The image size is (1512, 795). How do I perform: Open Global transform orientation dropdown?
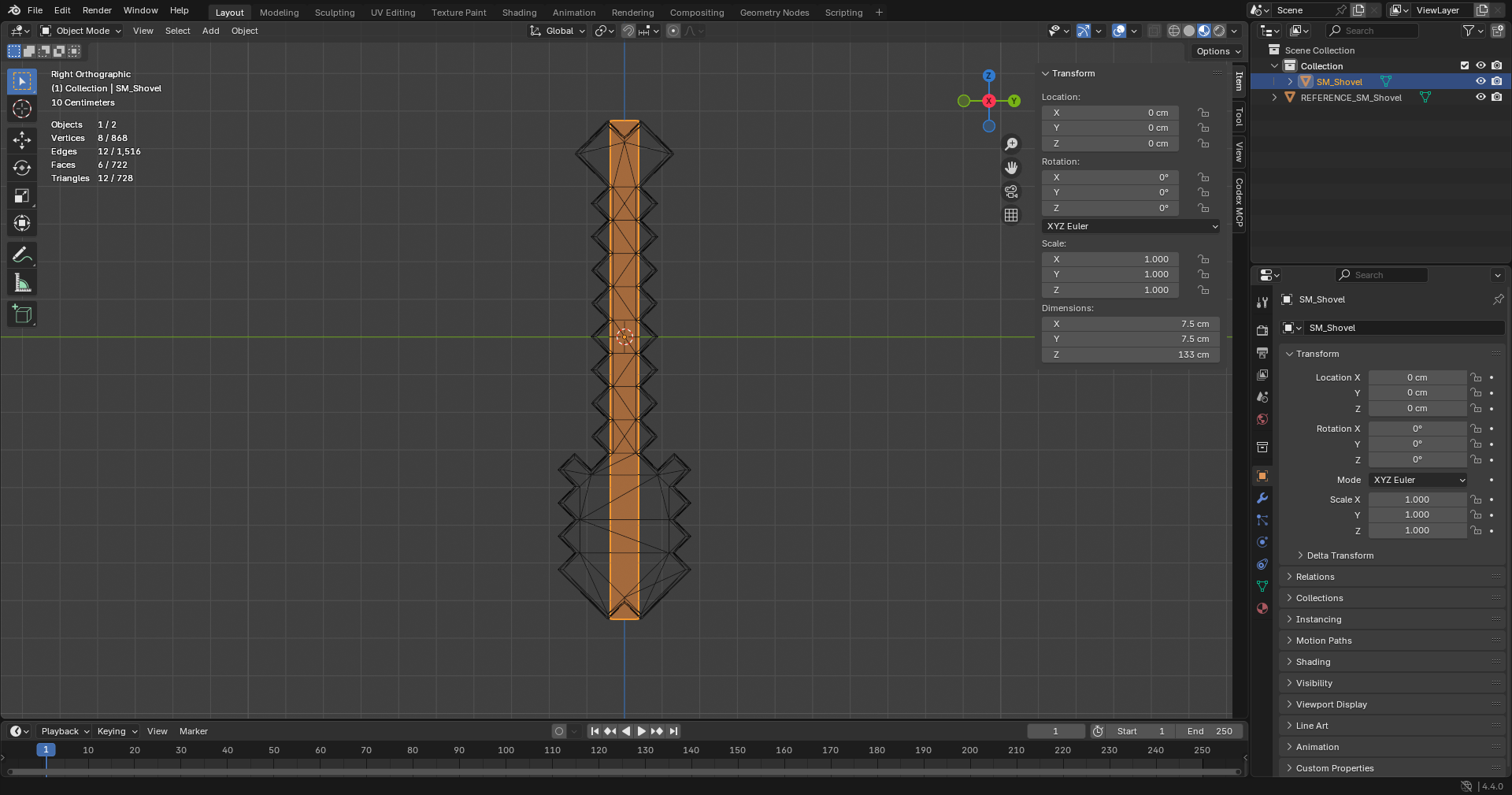point(558,31)
